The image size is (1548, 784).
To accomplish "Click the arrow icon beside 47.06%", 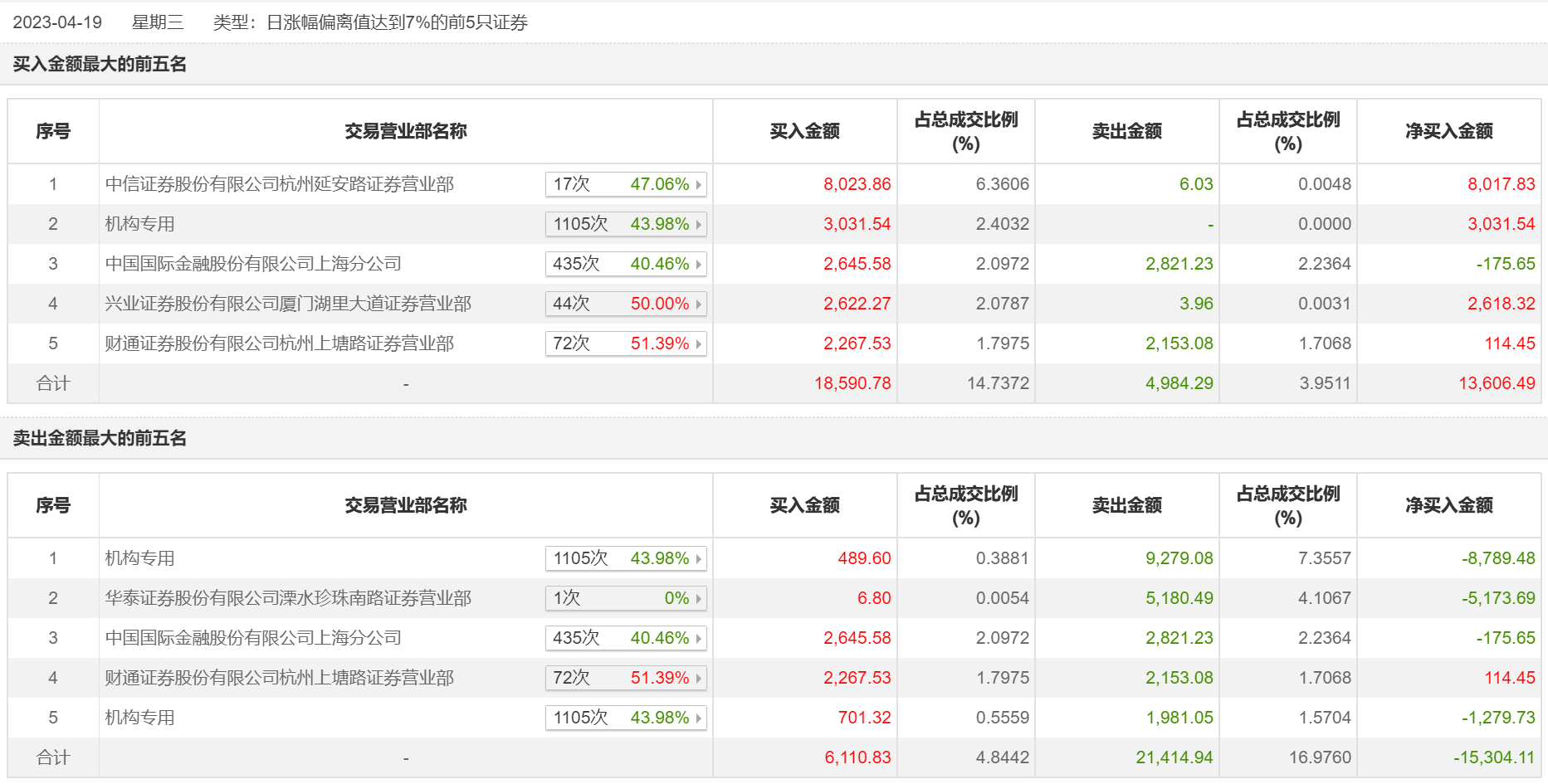I will point(699,184).
